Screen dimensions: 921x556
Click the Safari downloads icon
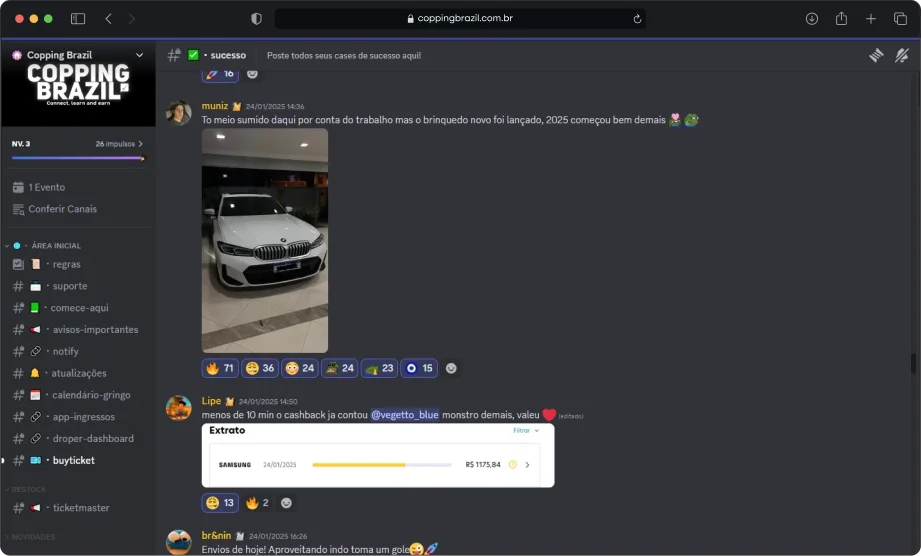(812, 19)
